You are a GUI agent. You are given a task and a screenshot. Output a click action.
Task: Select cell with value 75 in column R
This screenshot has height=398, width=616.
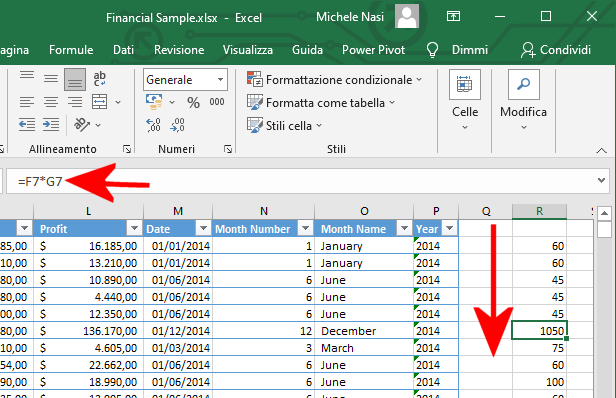point(539,348)
